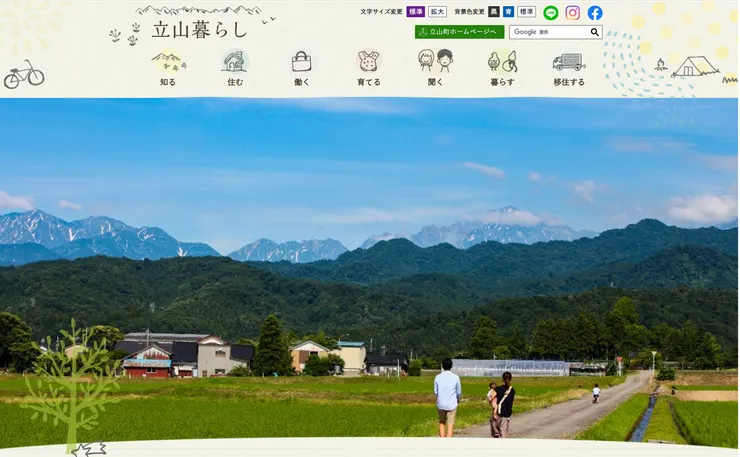Click the mountain icon above 知る
This screenshot has width=740, height=457.
(168, 62)
